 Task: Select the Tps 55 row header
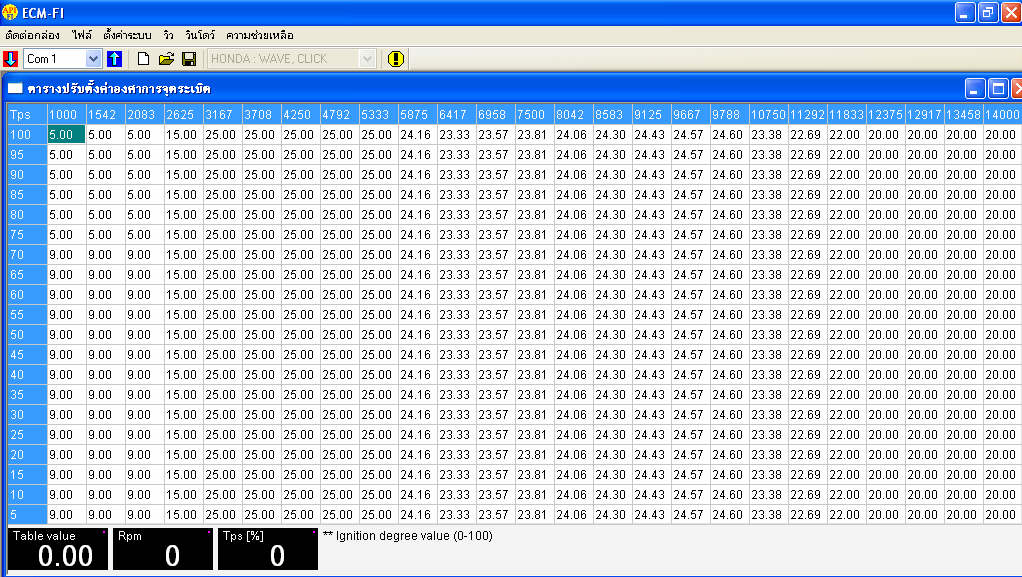point(27,314)
